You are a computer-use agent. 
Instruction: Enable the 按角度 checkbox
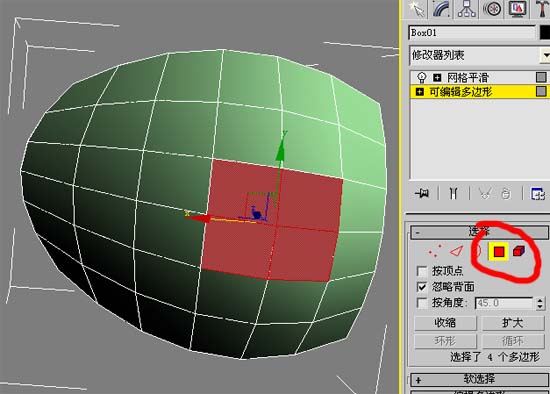422,303
